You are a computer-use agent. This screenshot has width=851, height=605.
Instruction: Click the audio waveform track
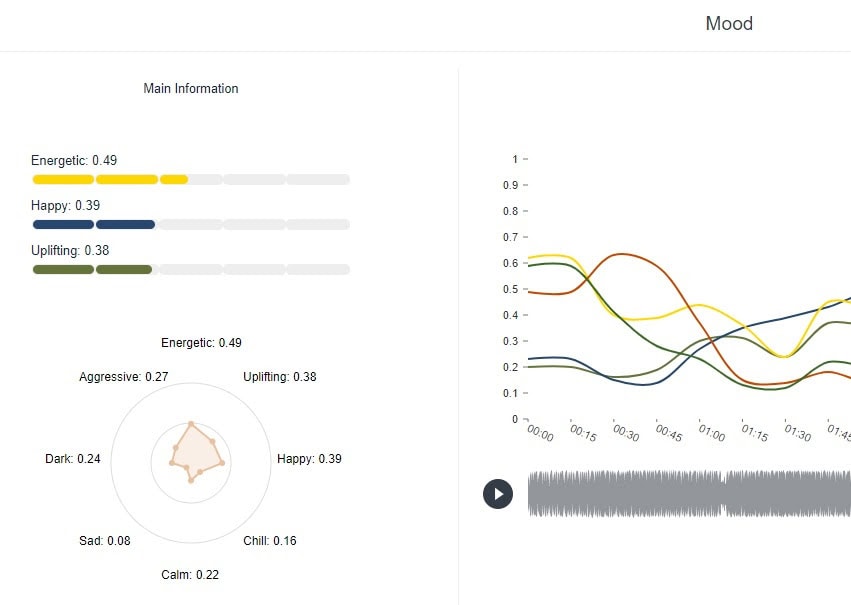[688, 493]
